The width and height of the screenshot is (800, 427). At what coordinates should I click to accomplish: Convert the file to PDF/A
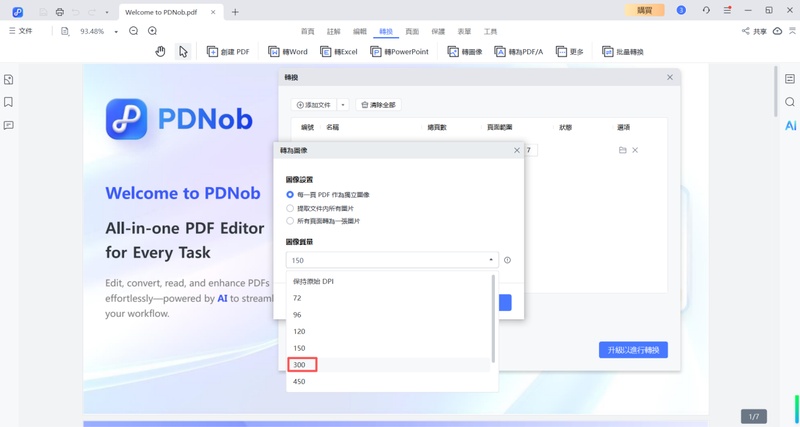pos(518,52)
